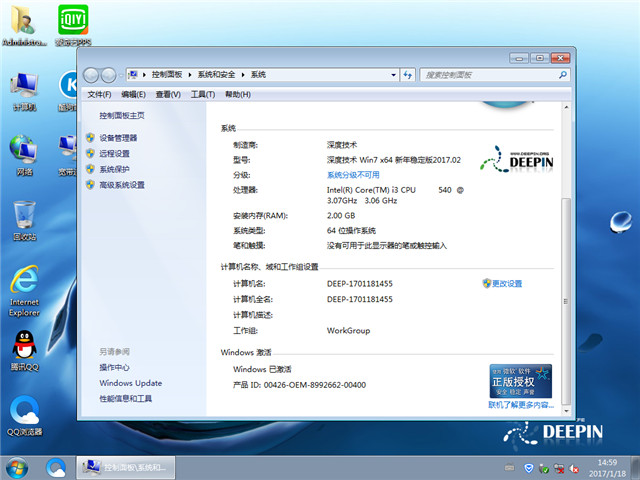Launch Tencent QQ from desktop
Screen dimensions: 640x480
tap(24, 350)
